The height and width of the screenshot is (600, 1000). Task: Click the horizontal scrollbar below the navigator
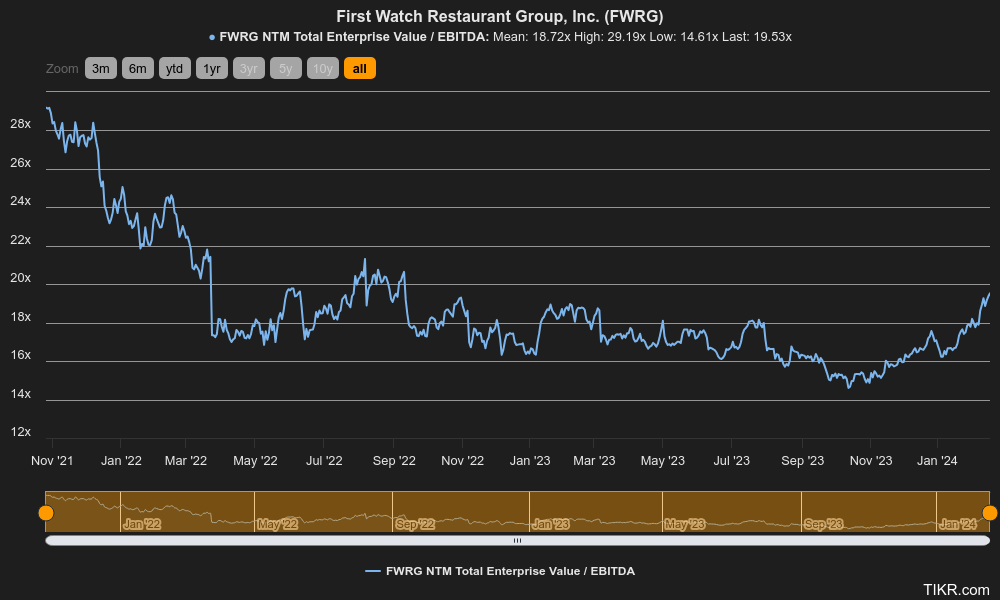click(517, 539)
